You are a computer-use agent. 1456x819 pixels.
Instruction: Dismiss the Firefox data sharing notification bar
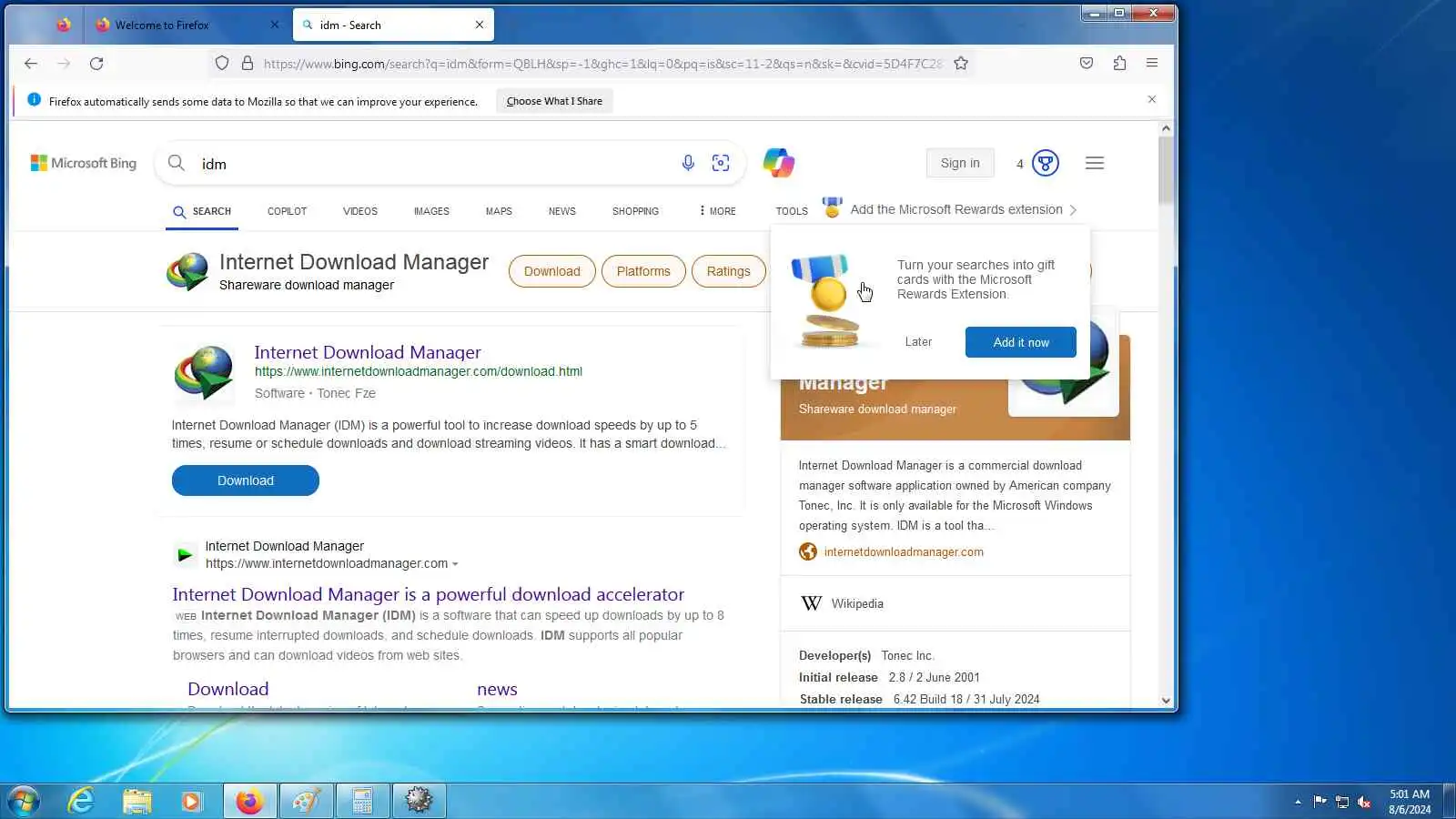[x=1152, y=99]
